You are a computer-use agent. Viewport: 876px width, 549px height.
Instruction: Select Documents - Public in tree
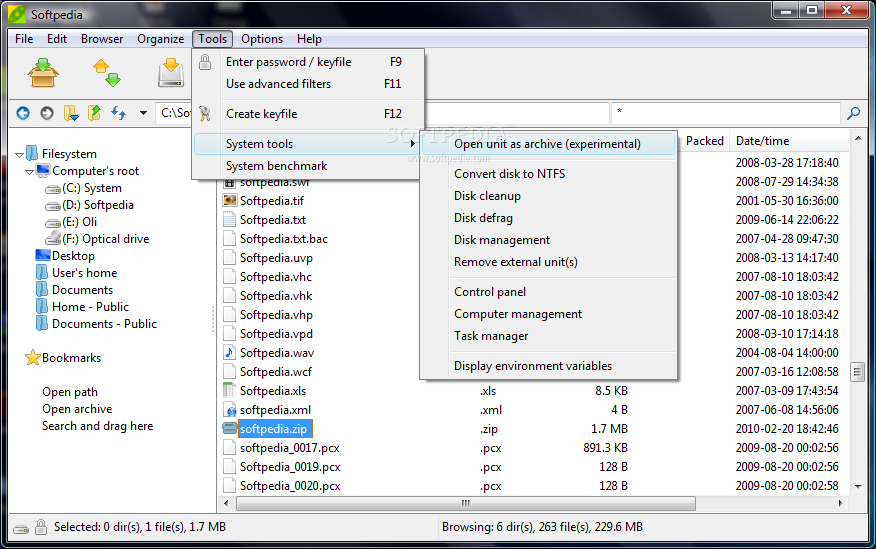[x=104, y=323]
